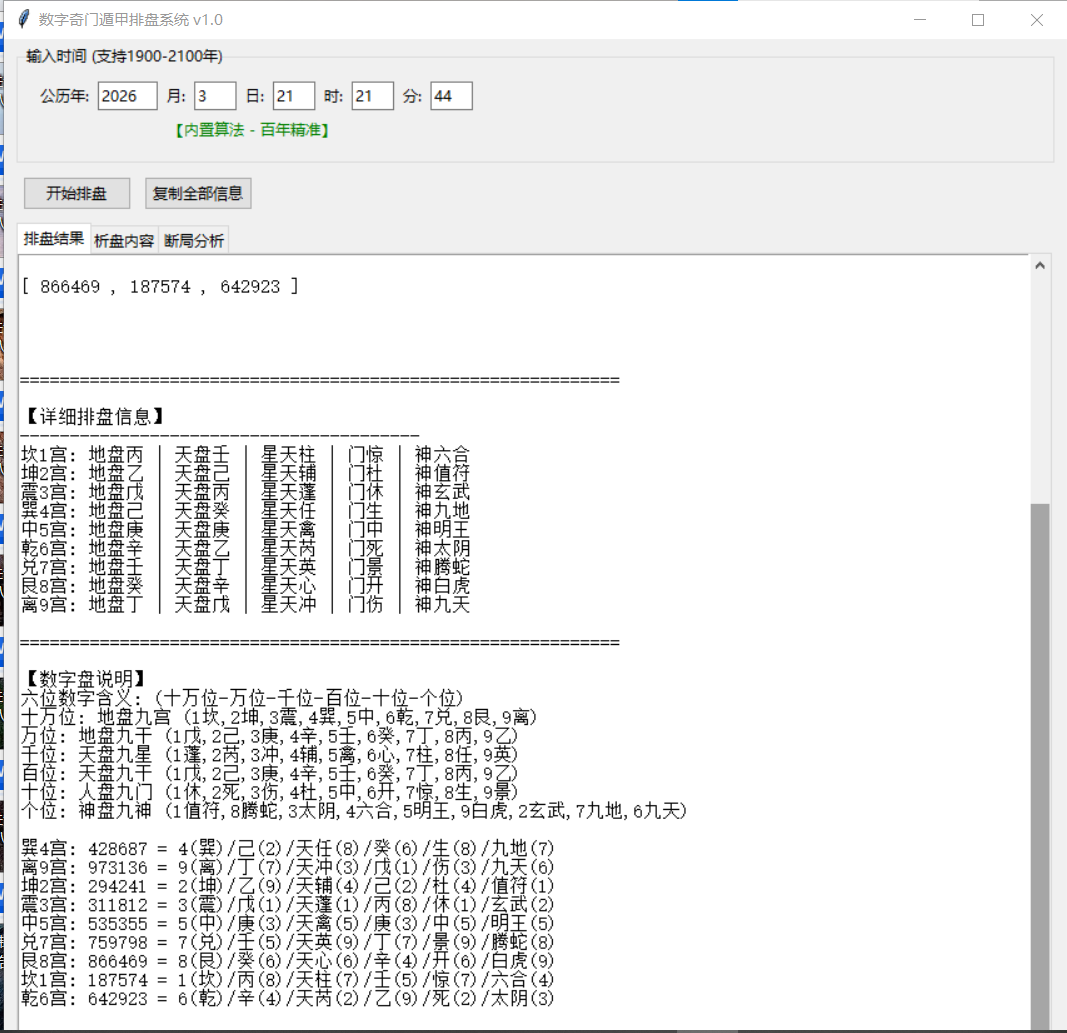Minimize the 数字奇门遁甲 window
This screenshot has height=1033, width=1067.
click(x=920, y=20)
